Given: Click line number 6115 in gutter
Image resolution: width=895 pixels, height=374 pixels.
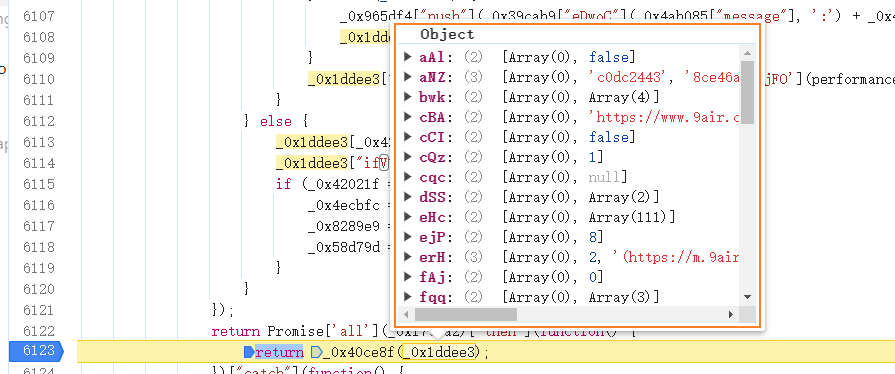Looking at the screenshot, I should tap(39, 184).
